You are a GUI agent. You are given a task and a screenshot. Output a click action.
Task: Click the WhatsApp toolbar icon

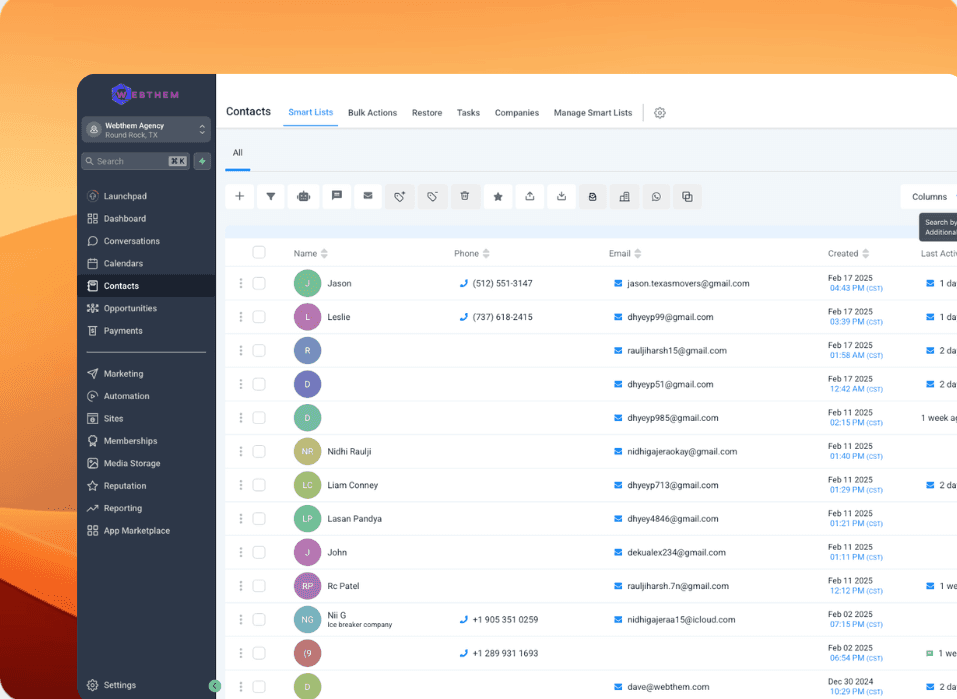pyautogui.click(x=656, y=197)
